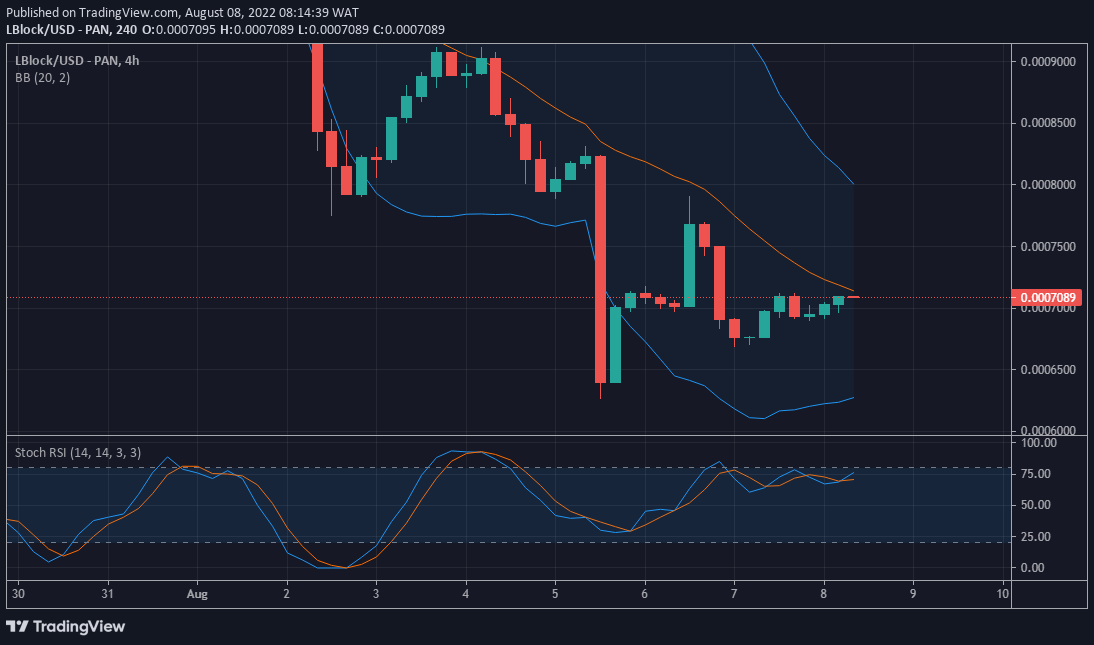The image size is (1094, 645).
Task: Click the 0.0008500 price axis label
Action: (x=1048, y=123)
